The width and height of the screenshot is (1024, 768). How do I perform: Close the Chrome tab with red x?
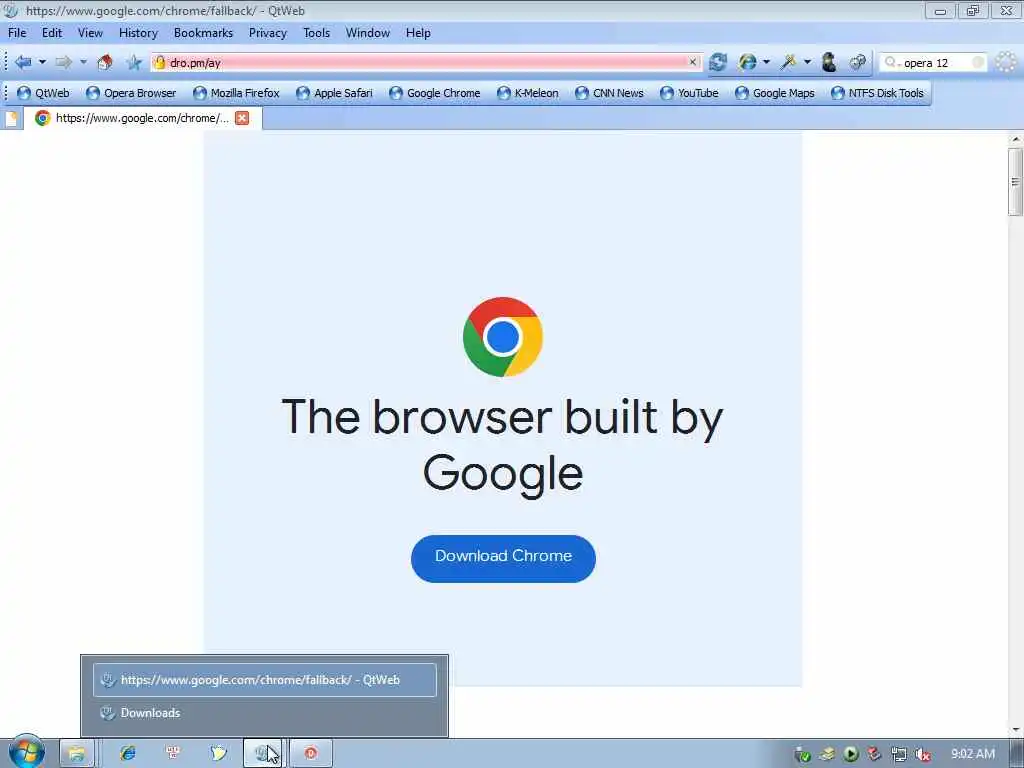(242, 118)
